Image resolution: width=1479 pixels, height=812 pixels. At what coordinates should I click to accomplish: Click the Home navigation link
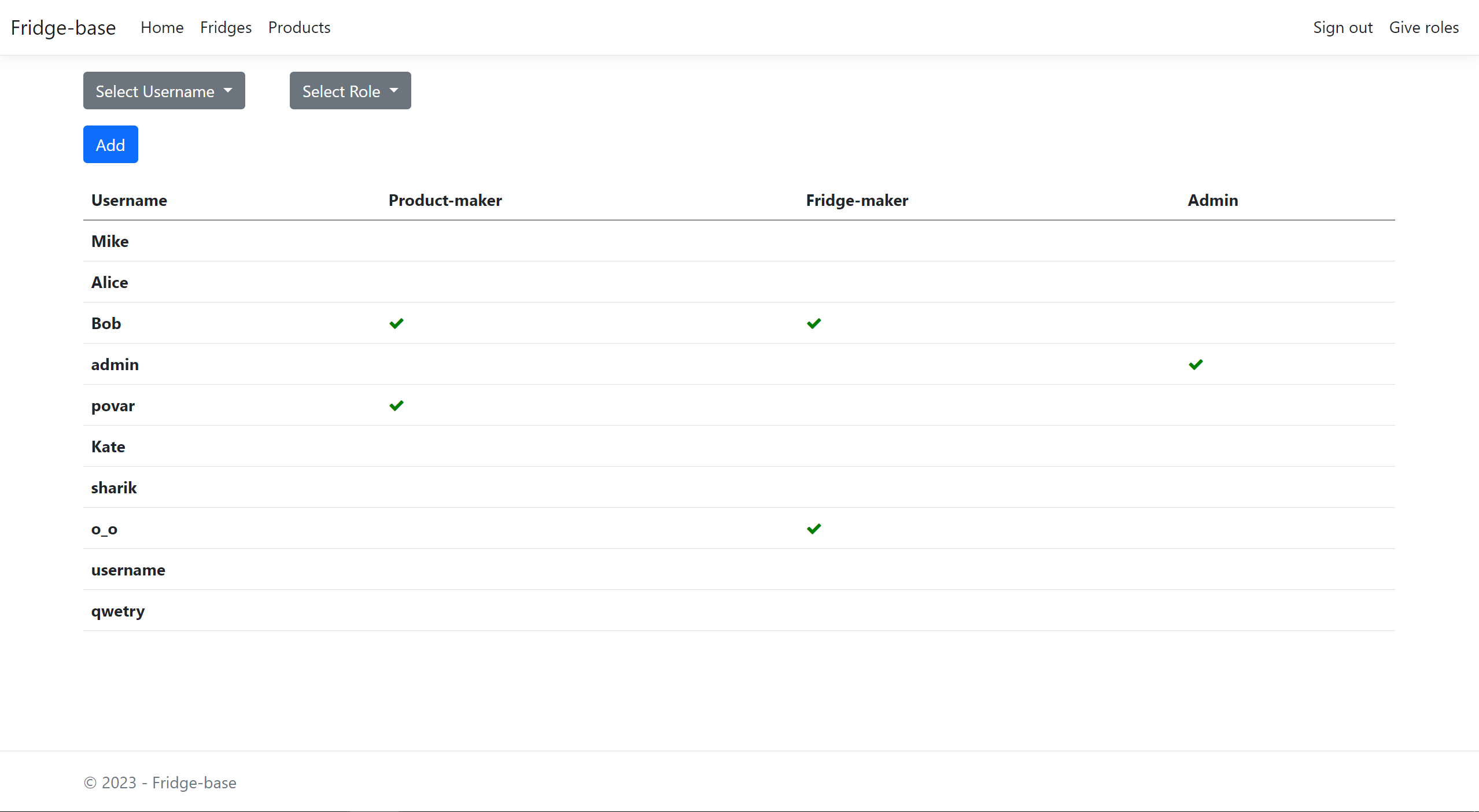[162, 27]
